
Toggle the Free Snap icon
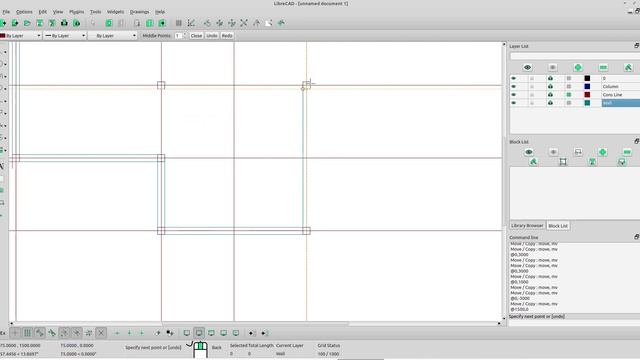point(15,333)
